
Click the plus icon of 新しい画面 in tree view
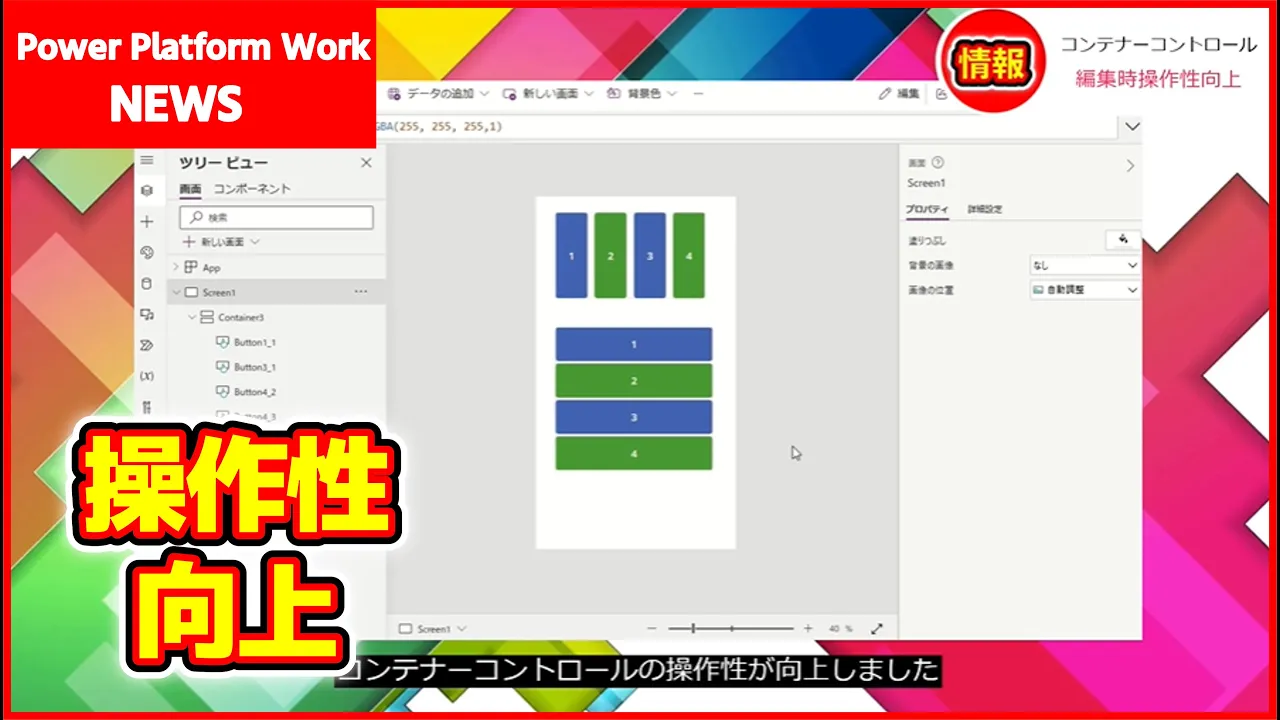(188, 242)
